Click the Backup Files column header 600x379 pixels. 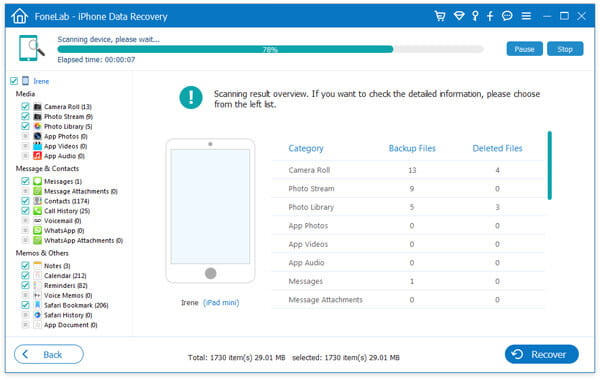click(412, 149)
